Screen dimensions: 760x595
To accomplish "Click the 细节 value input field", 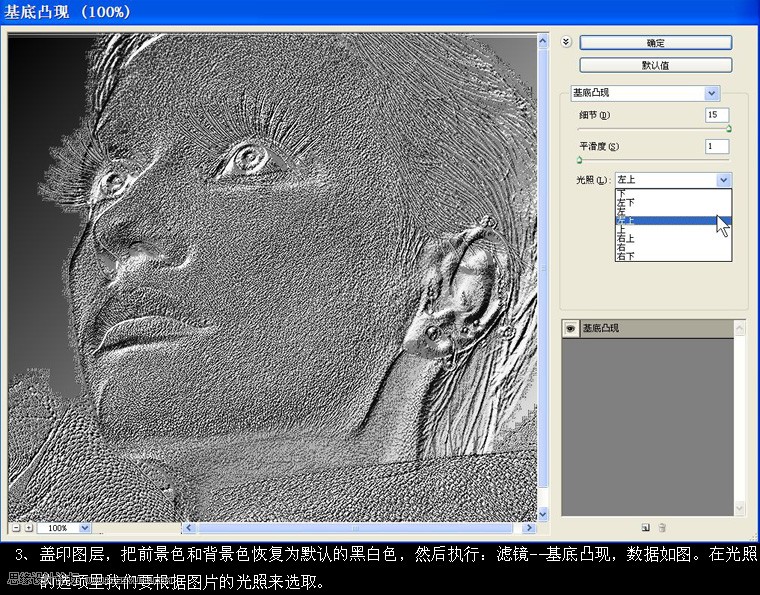I will click(x=716, y=115).
